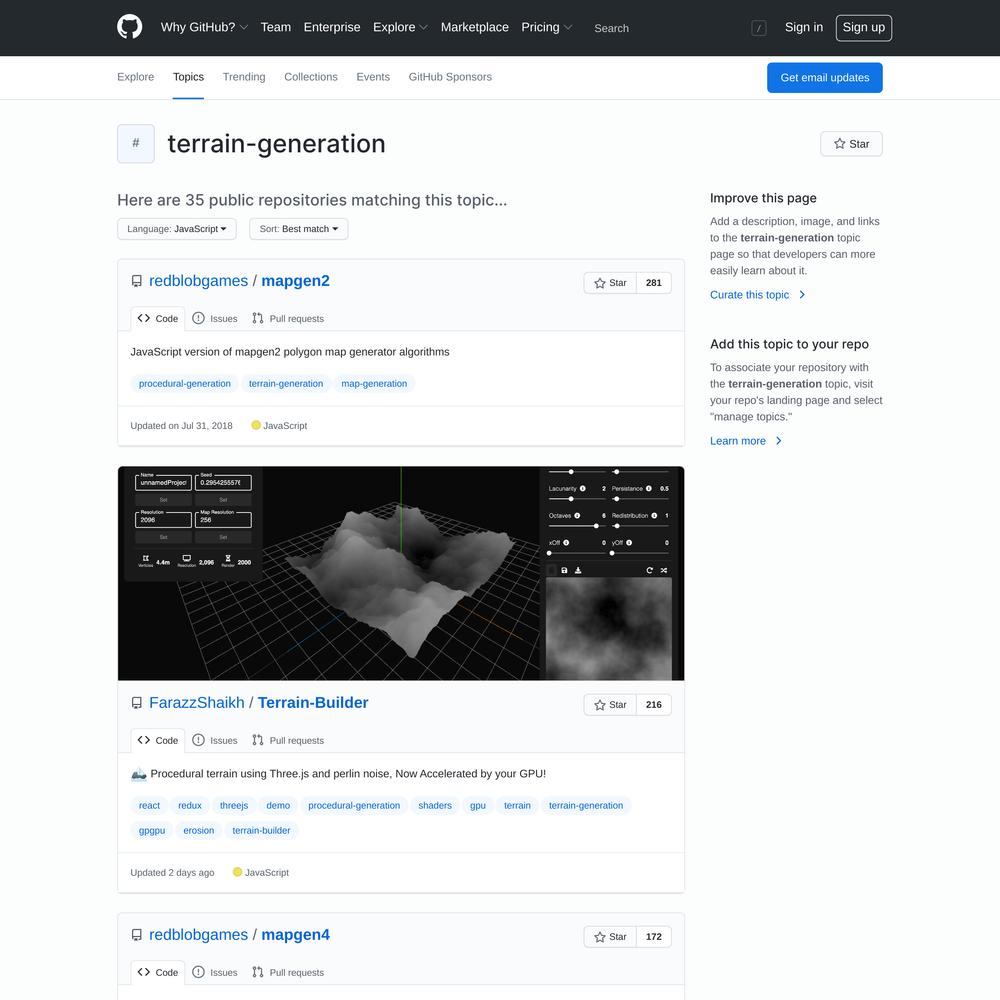
Task: Star the terrain-generation topic
Action: click(x=851, y=144)
